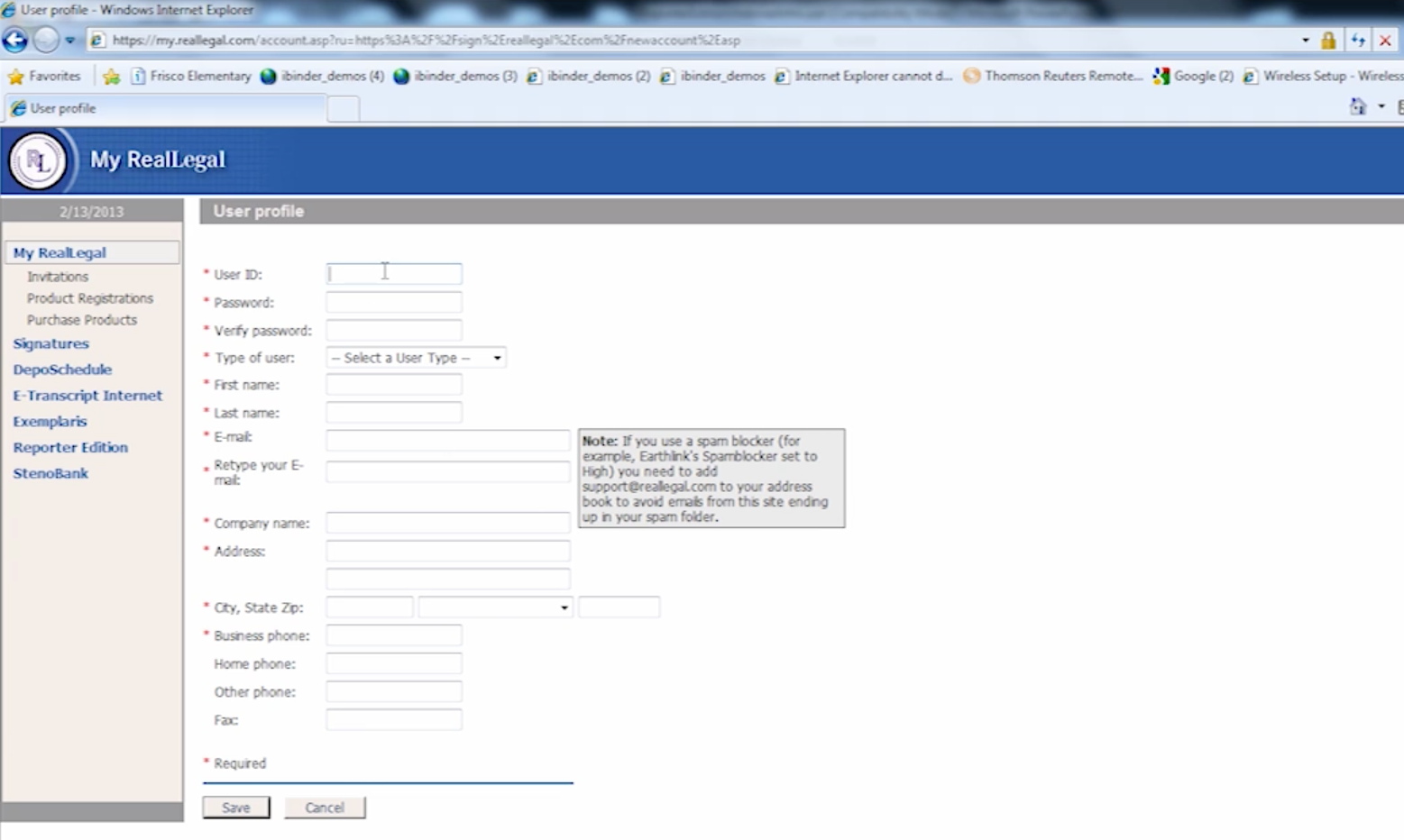Viewport: 1404px width, 840px height.
Task: Focus the User ID text field
Action: (394, 274)
